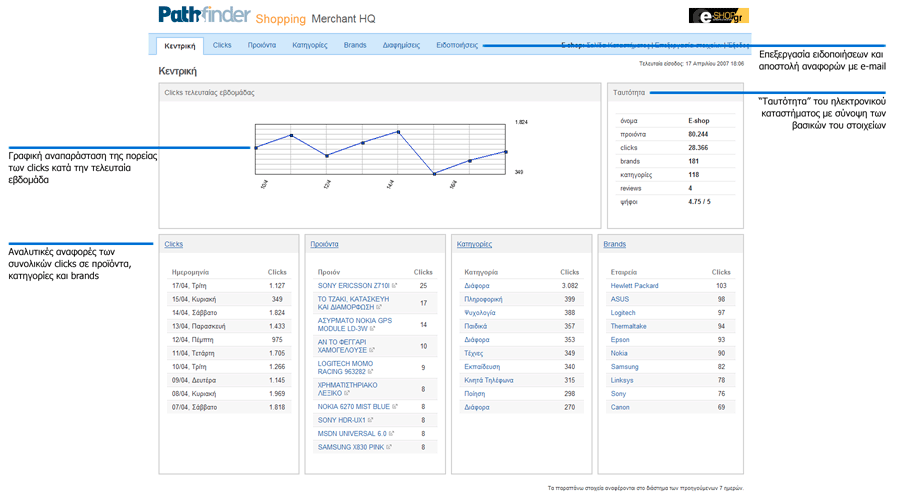The height and width of the screenshot is (501, 900).
Task: Open the Sony brand link
Action: tap(618, 394)
